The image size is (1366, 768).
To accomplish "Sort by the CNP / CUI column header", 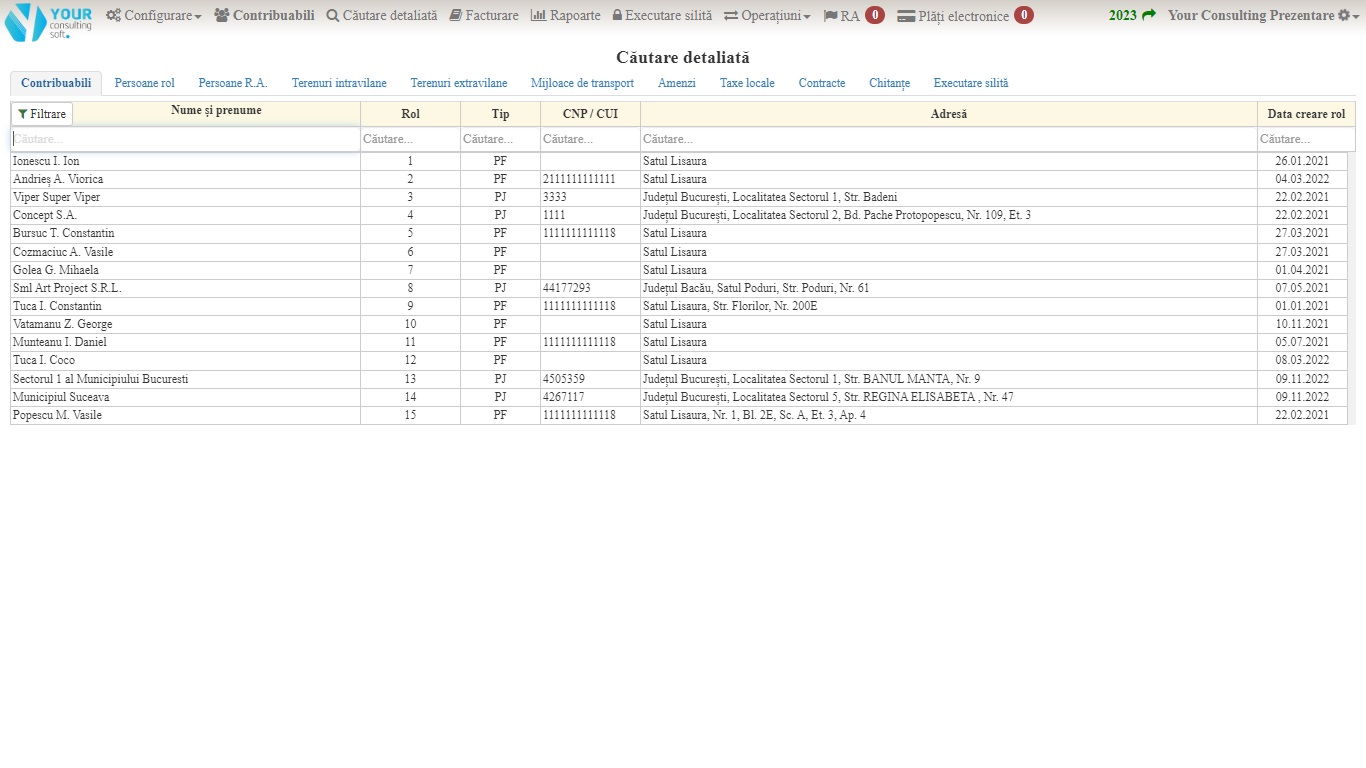I will (x=590, y=114).
